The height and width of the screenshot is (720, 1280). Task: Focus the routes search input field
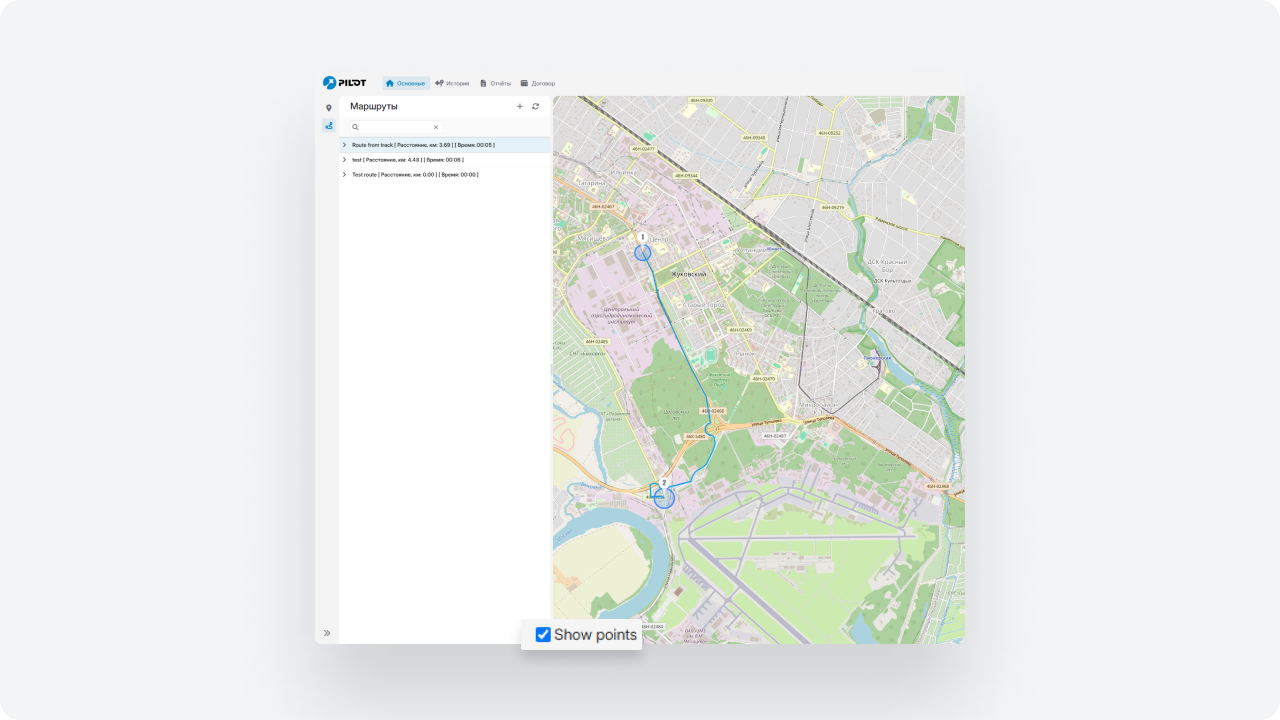395,127
